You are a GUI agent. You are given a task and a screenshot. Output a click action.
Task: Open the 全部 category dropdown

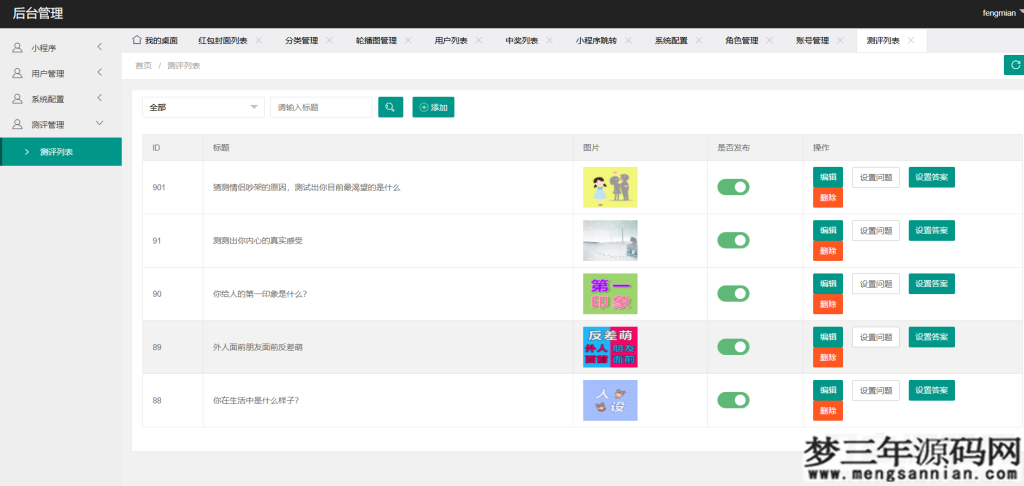pyautogui.click(x=203, y=107)
